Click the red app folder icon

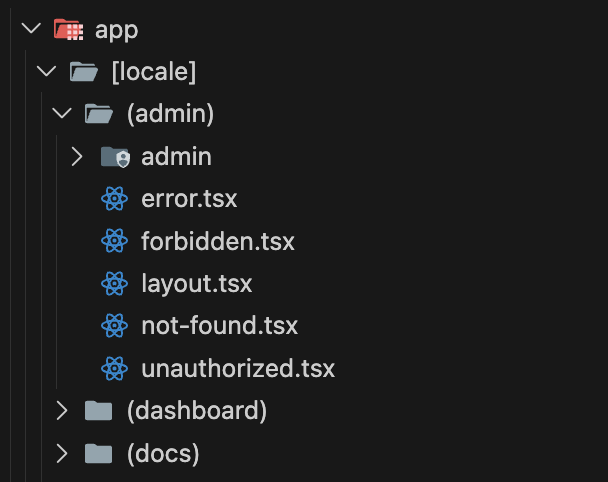point(68,30)
